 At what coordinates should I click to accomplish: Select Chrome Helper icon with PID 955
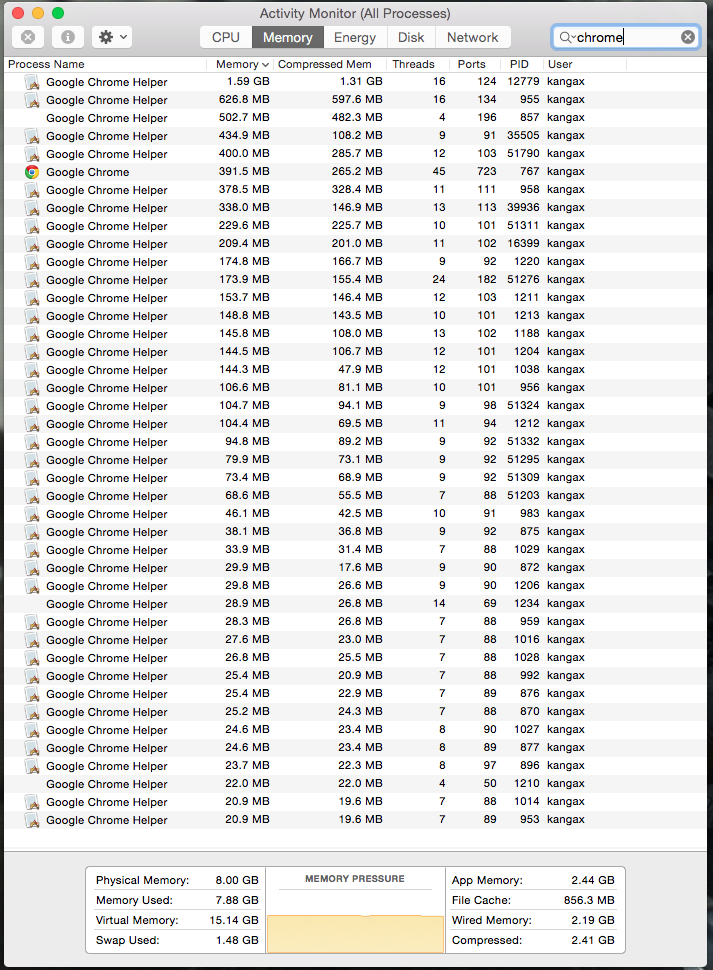point(32,100)
